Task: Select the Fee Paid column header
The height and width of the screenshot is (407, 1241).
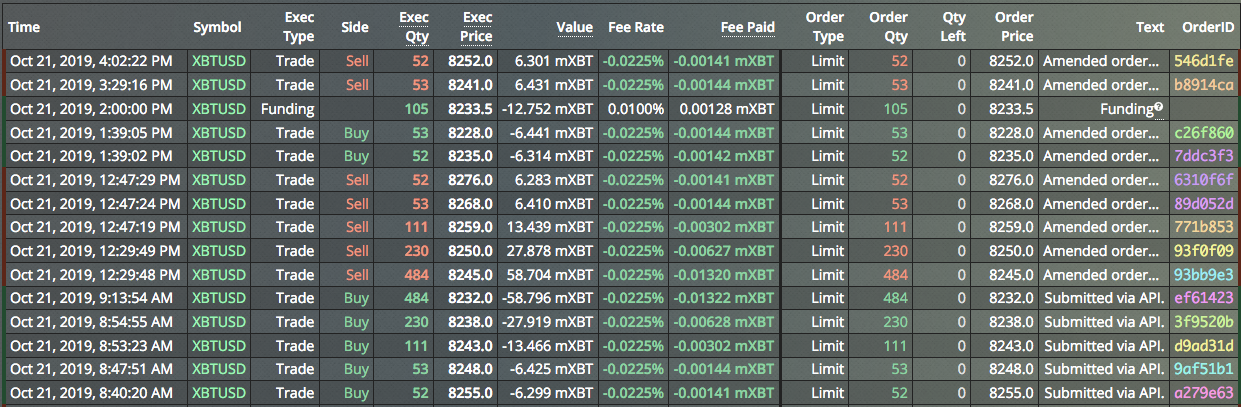Action: (x=747, y=27)
